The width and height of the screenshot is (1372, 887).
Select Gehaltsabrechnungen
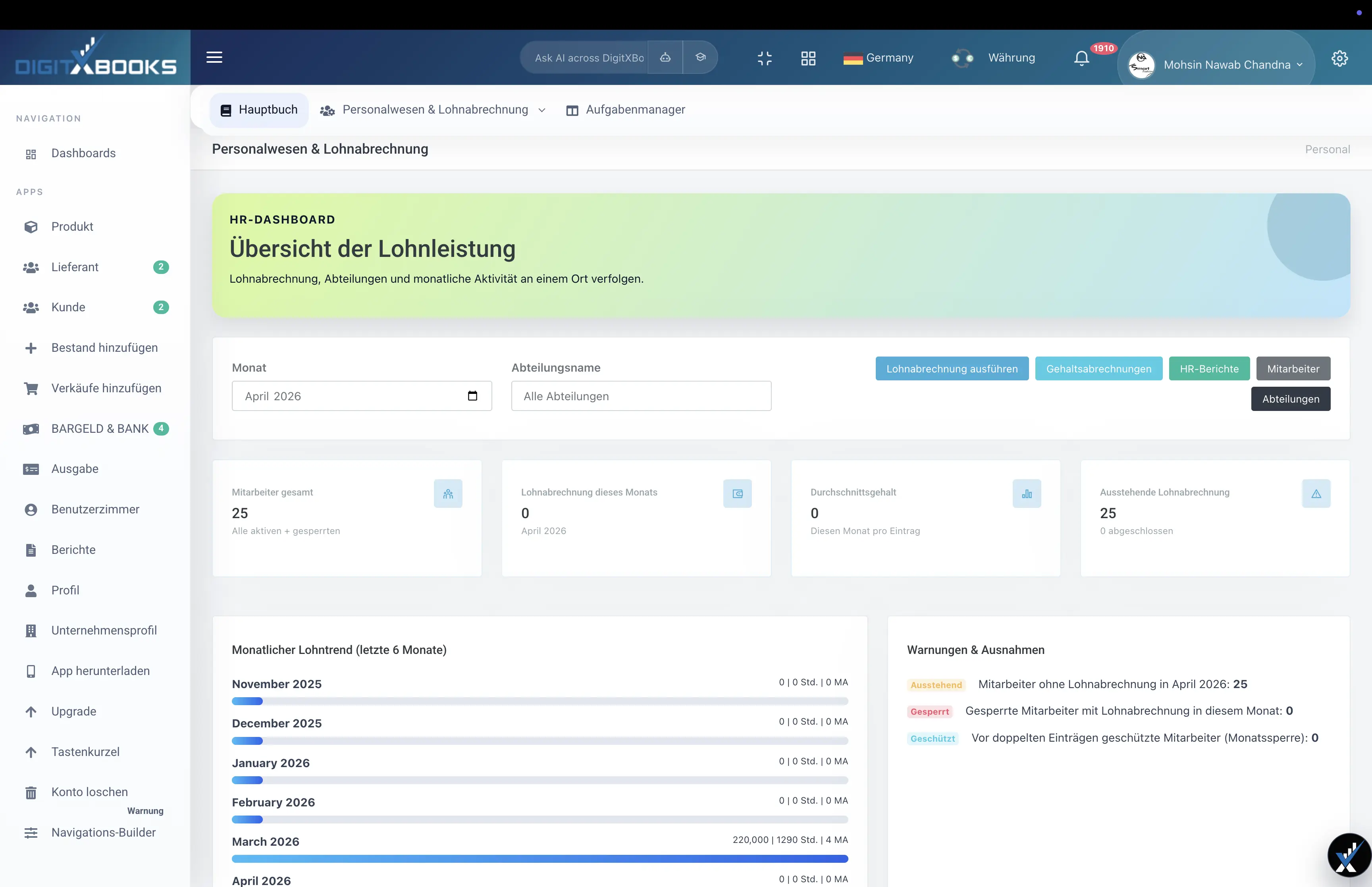(1098, 368)
